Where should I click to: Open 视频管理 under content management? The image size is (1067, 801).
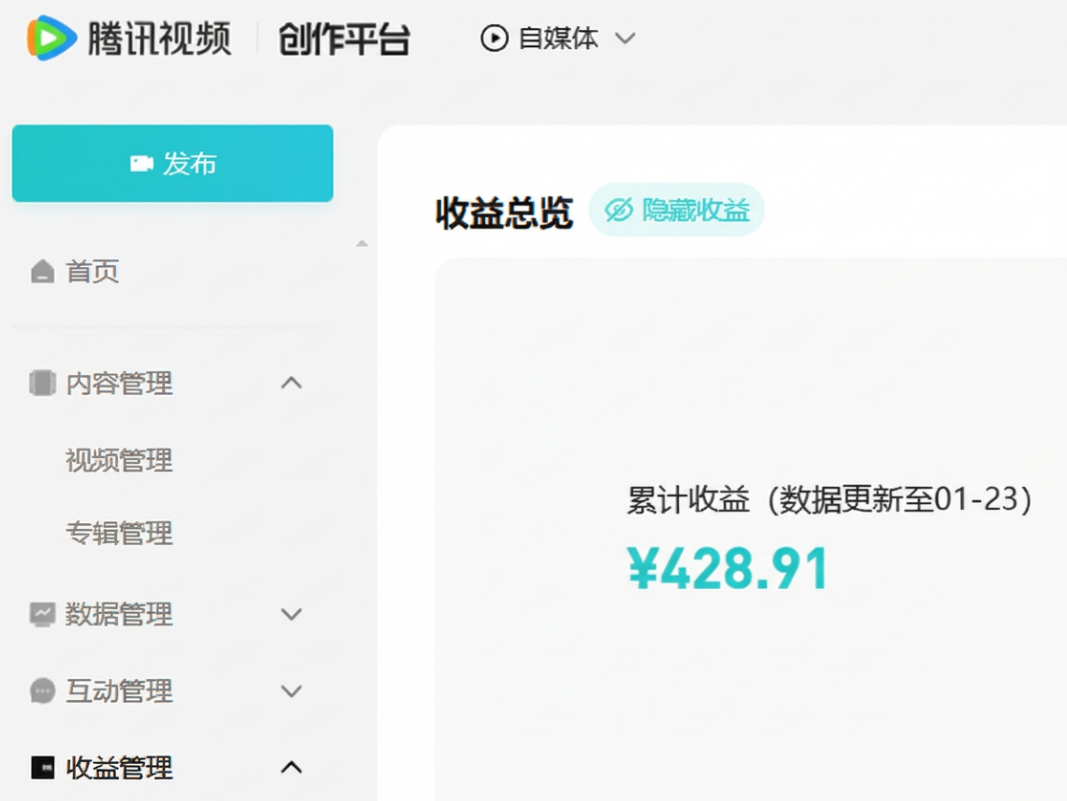(119, 461)
